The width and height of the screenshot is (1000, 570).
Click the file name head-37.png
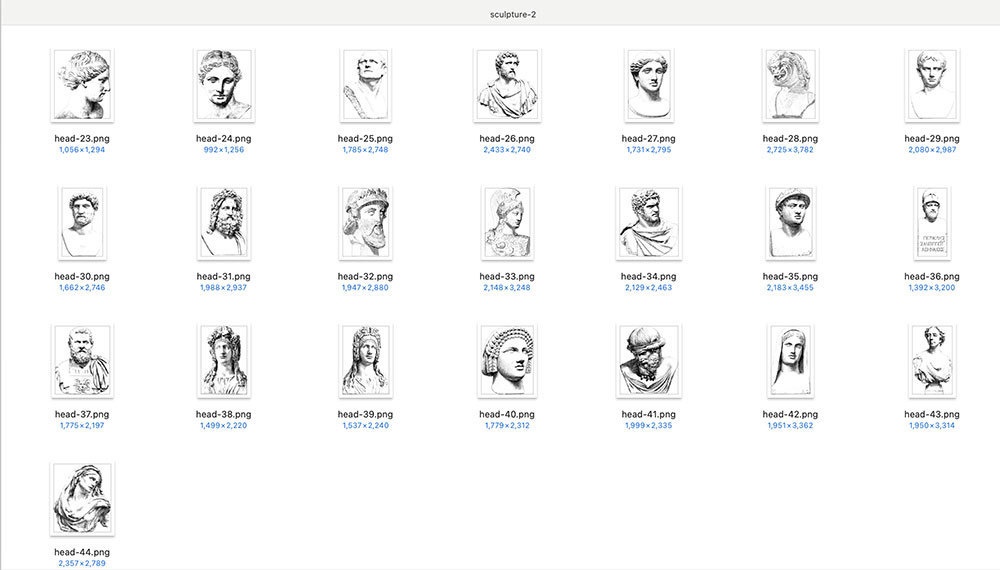(82, 414)
